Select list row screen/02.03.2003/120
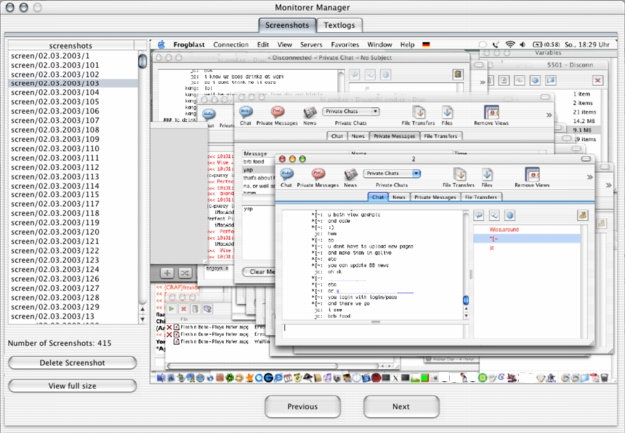This screenshot has height=433, width=625. tap(73, 232)
